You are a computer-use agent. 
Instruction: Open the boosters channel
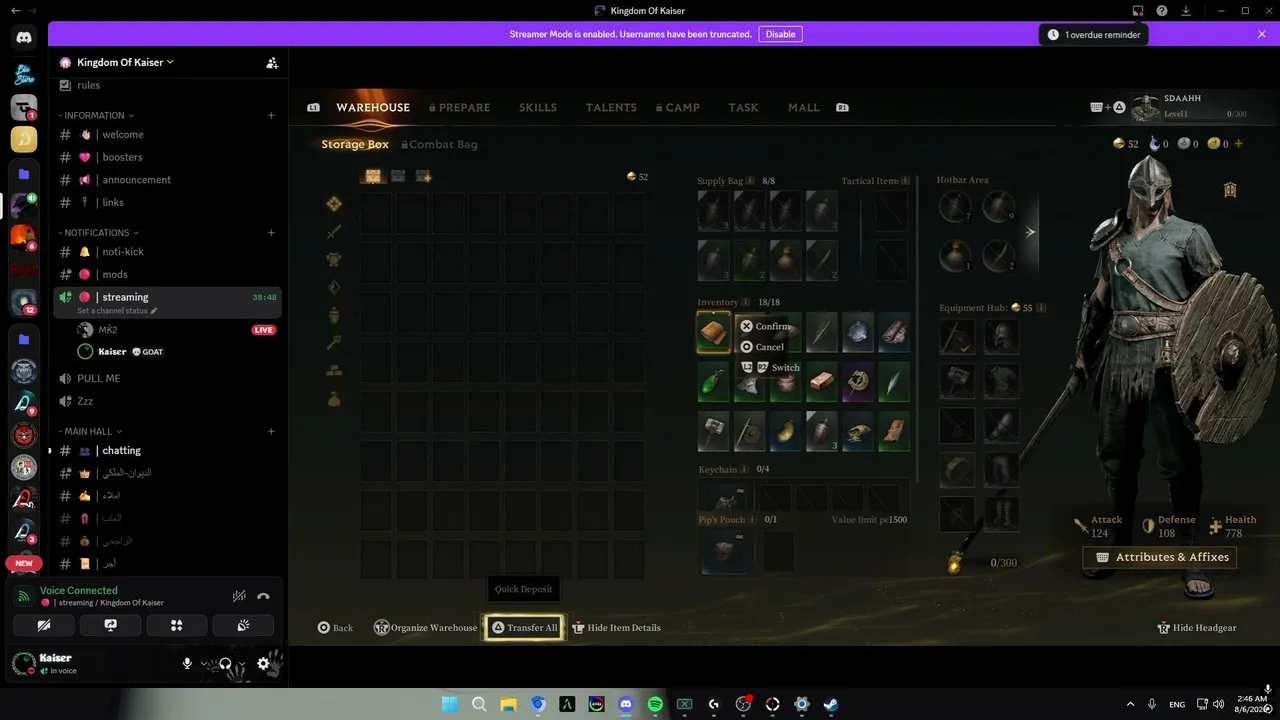click(x=167, y=157)
